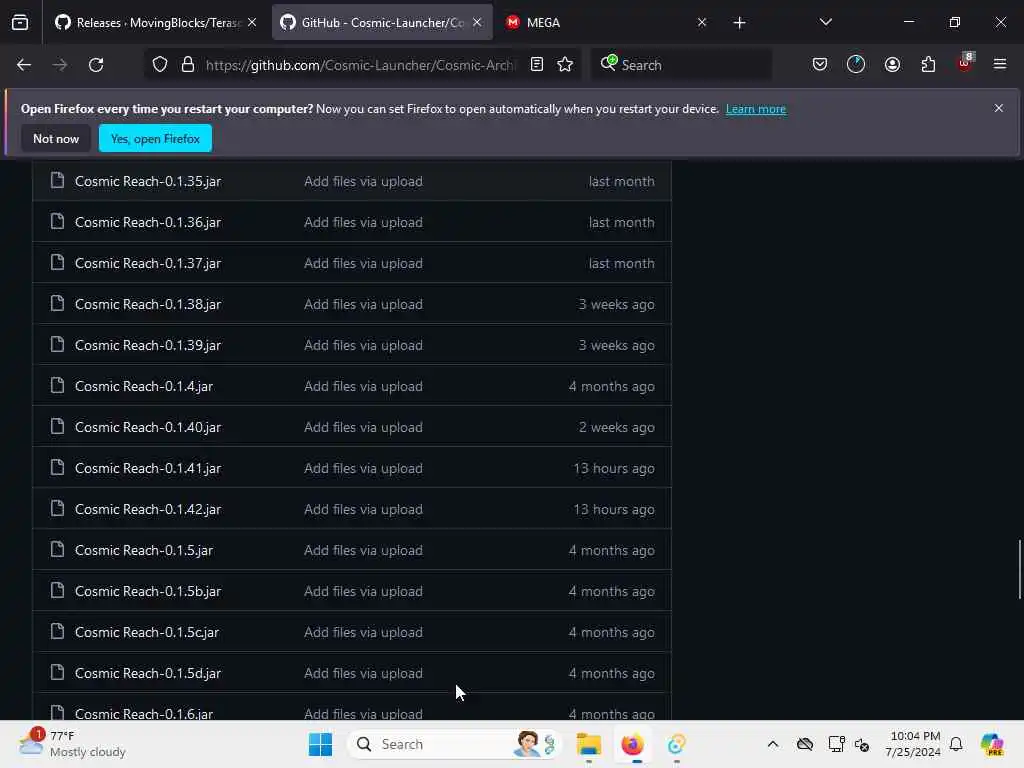
Task: Click the crossed-out cloud tray icon
Action: [x=805, y=744]
